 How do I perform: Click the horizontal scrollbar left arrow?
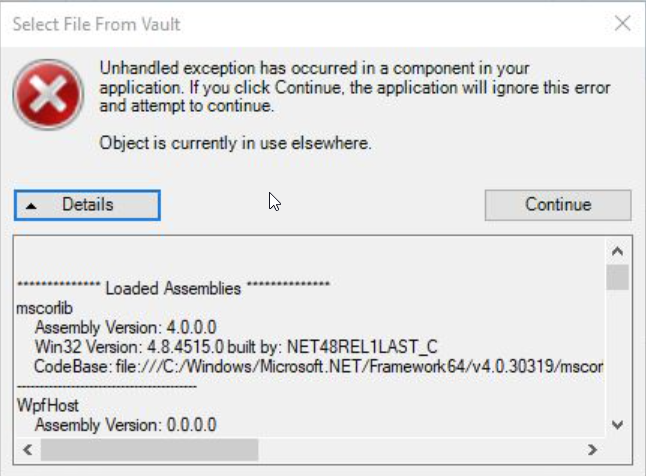click(x=27, y=449)
